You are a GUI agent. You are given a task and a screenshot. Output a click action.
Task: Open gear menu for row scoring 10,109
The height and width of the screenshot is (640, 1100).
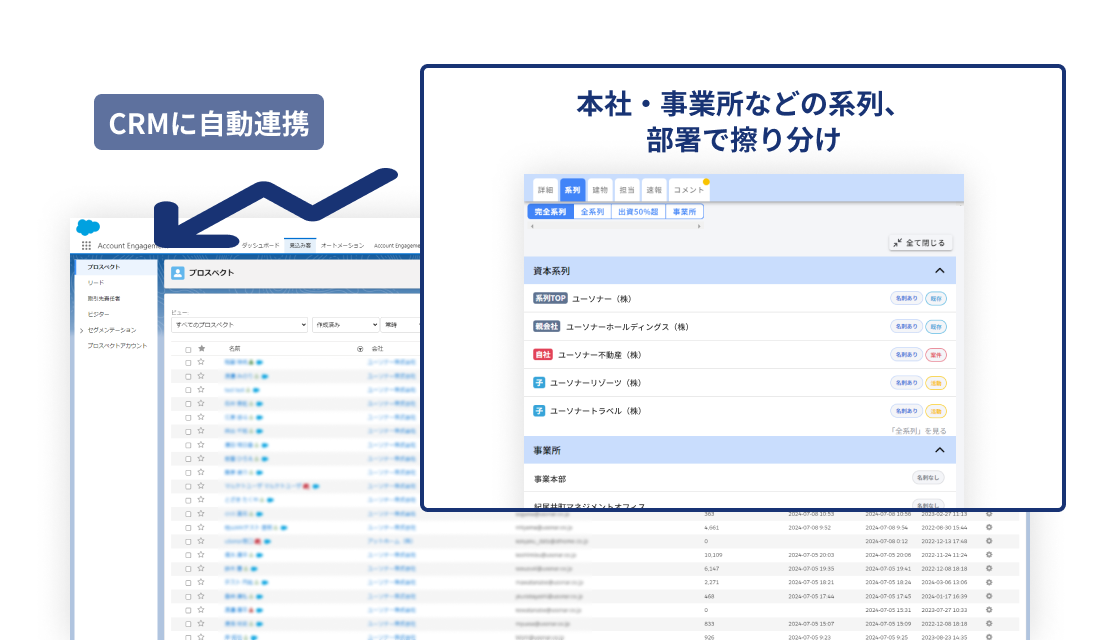[989, 554]
